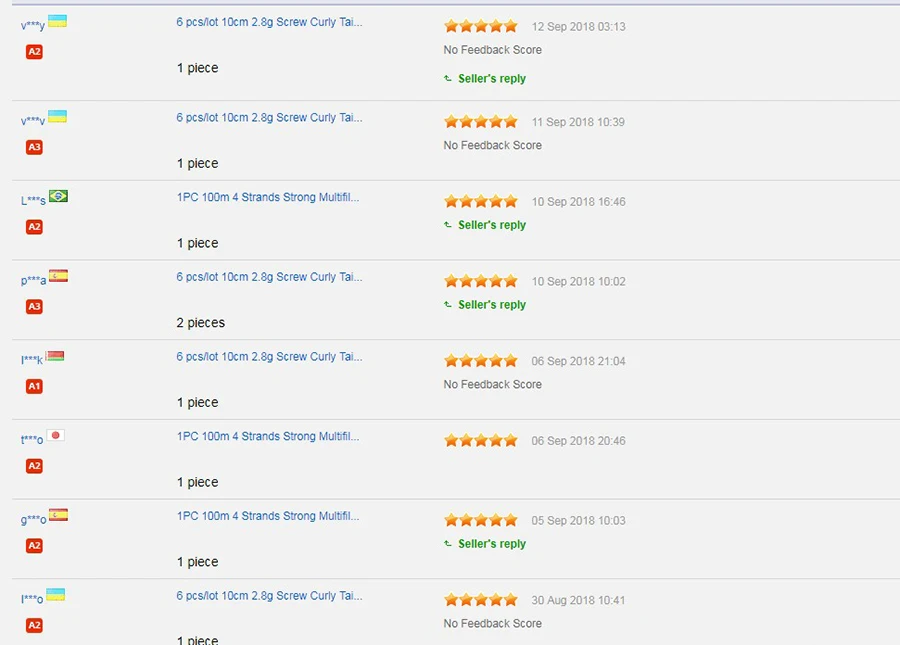Open the 4 Strands Multifilament link by L***s
This screenshot has width=900, height=645.
pos(268,197)
